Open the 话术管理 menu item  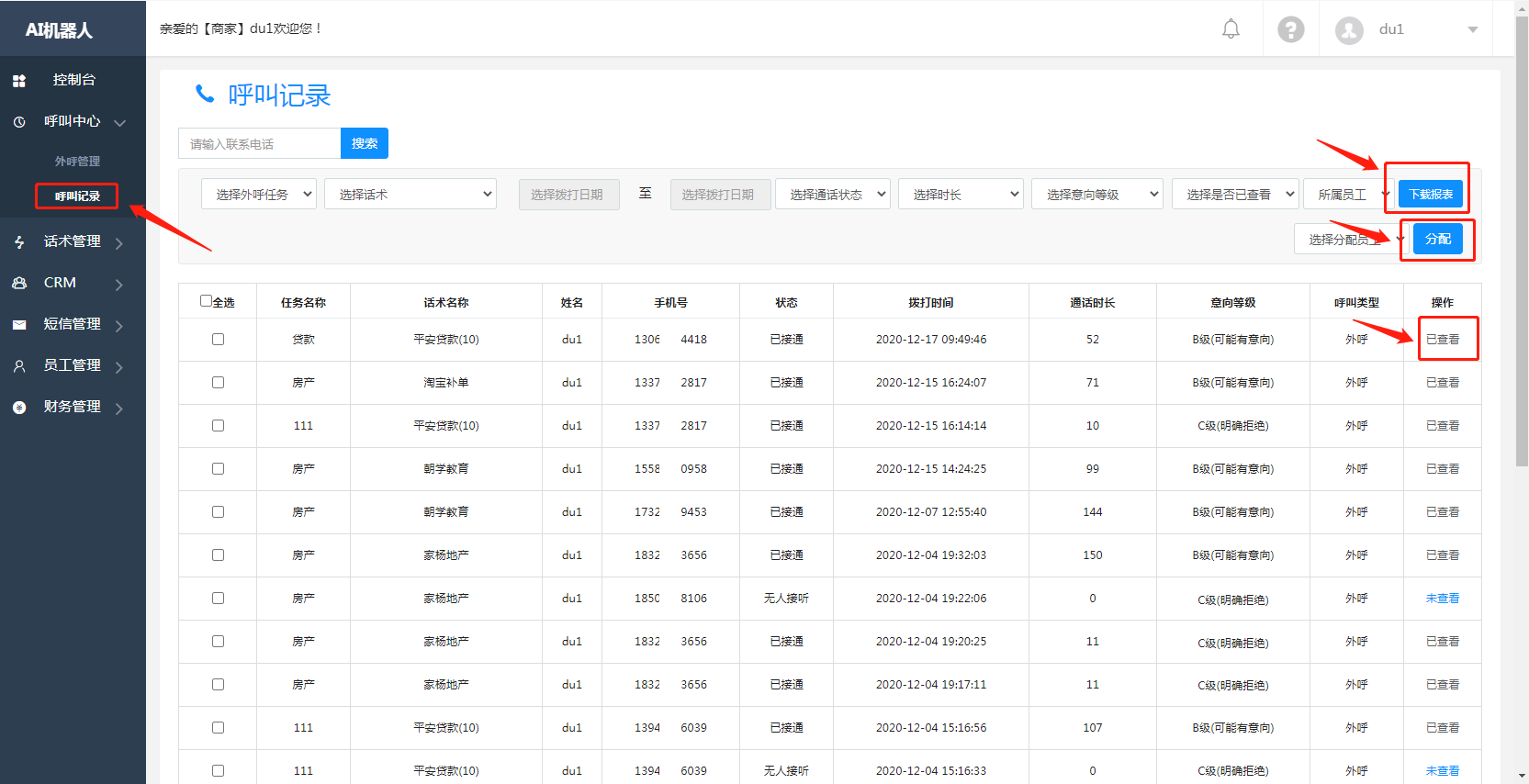tap(73, 241)
